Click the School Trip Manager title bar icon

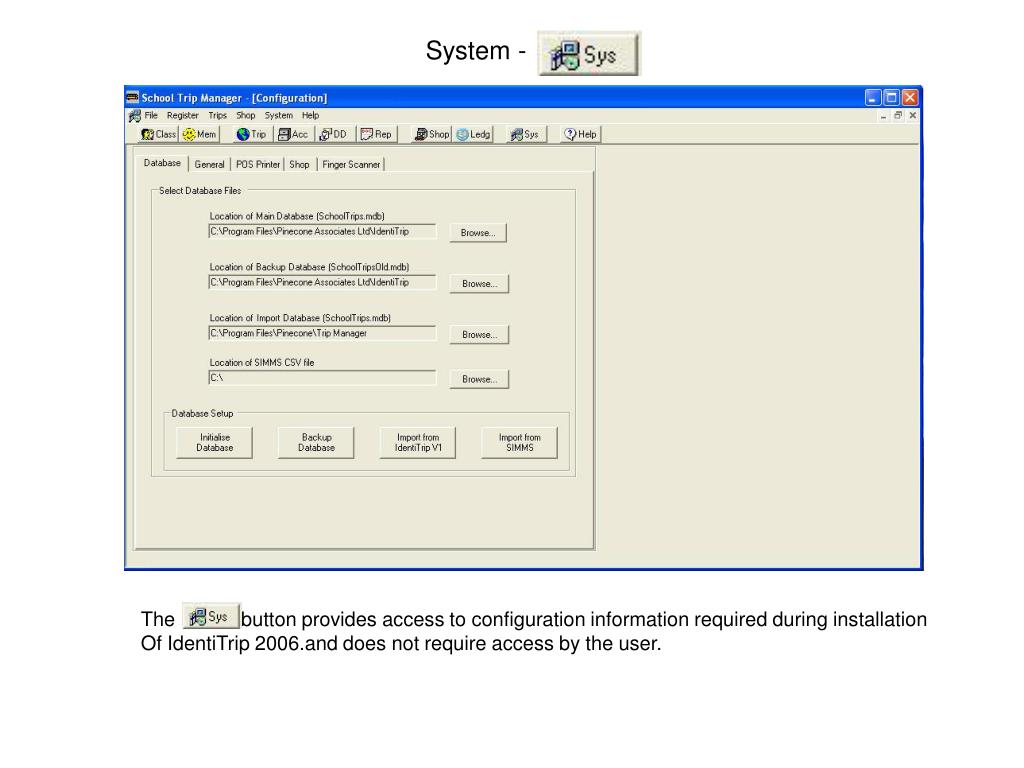[x=133, y=97]
